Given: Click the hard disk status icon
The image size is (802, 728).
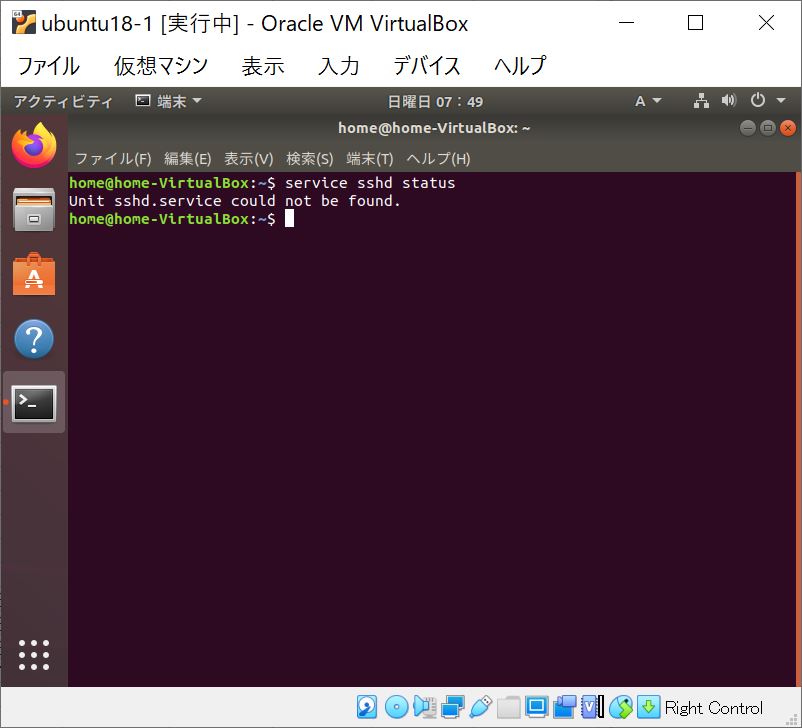Looking at the screenshot, I should (368, 707).
